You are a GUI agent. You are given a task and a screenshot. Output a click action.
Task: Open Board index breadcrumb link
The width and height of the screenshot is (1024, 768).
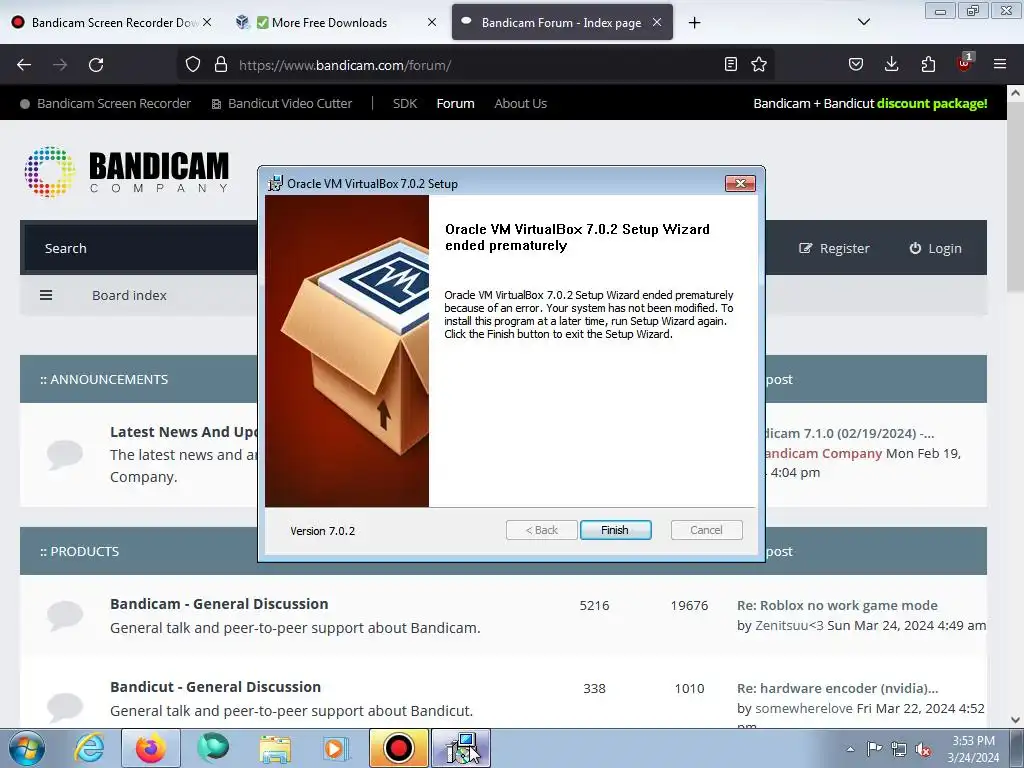click(x=129, y=295)
